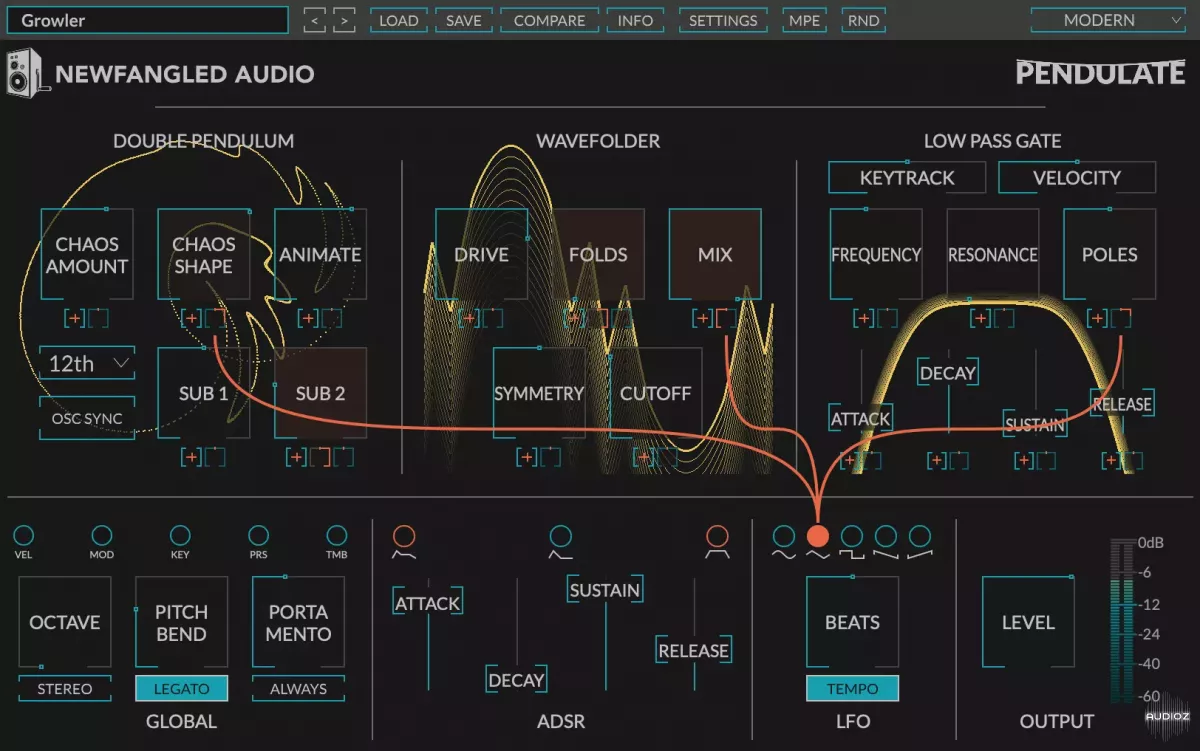Open the MODERN mode dropdown
Screen dimensions: 1200x751
click(x=1109, y=20)
